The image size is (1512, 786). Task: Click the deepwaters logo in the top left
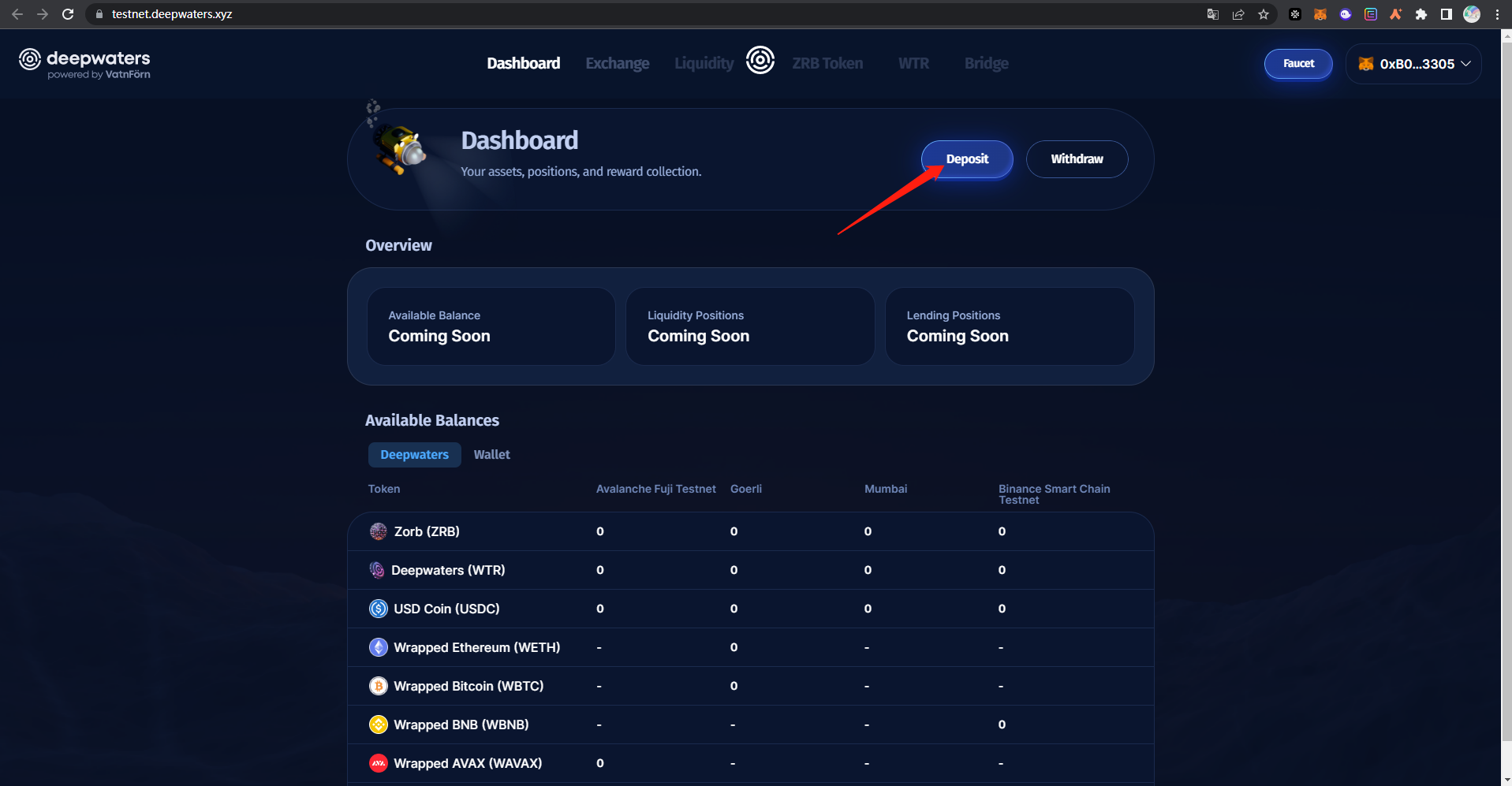click(84, 63)
